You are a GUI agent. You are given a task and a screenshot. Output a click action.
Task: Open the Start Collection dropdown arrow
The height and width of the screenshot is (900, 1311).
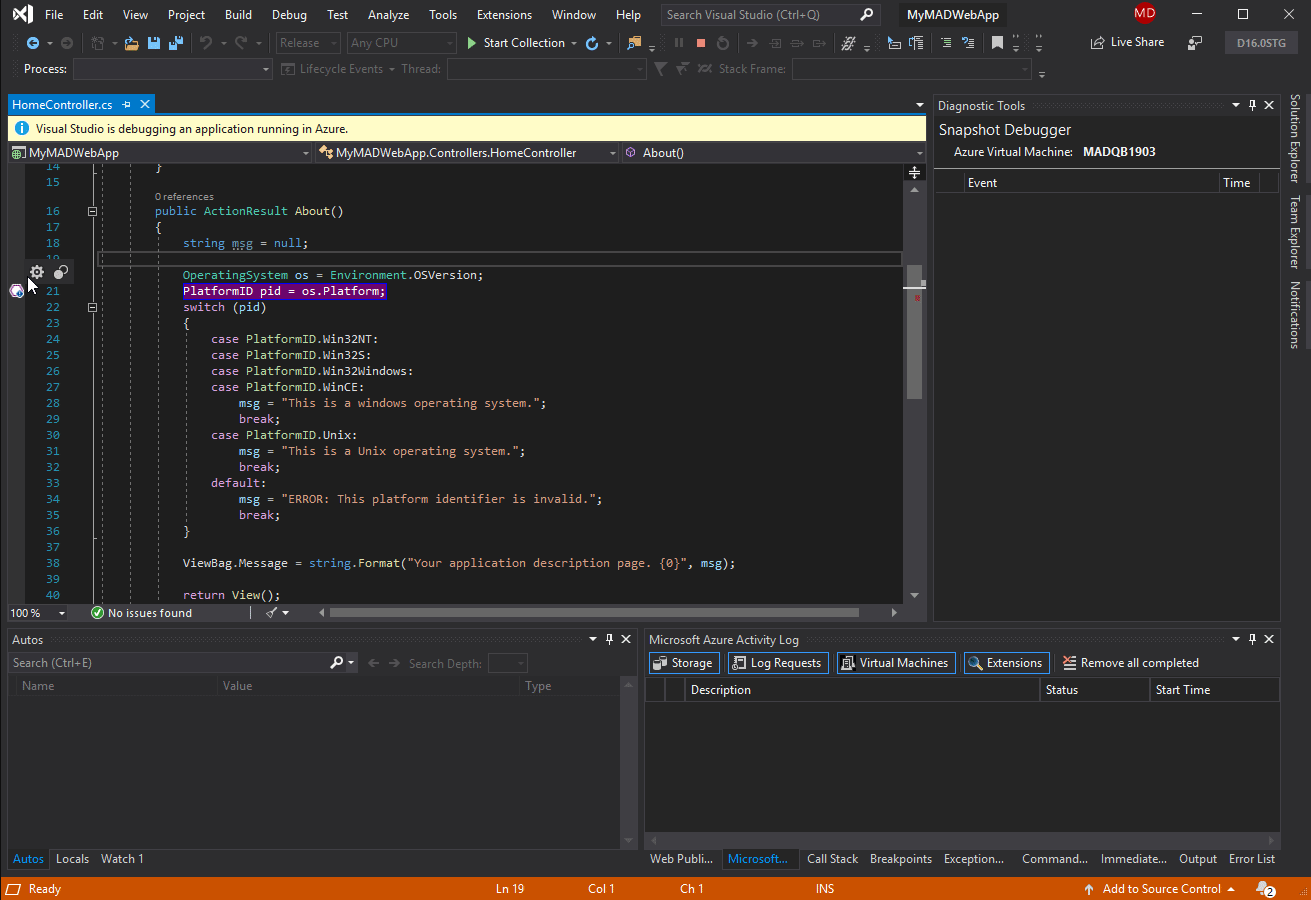click(574, 43)
